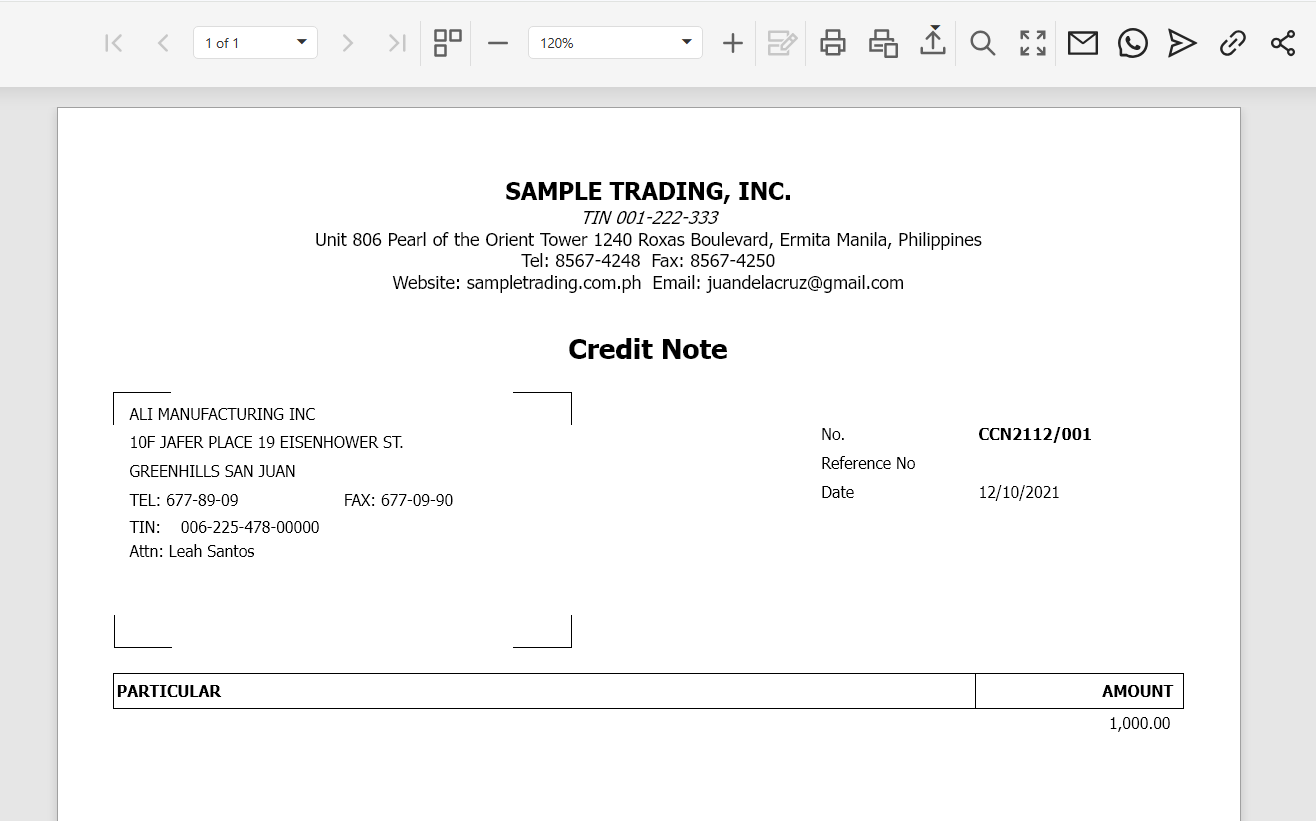Switch to full screen mode
Viewport: 1316px width, 821px height.
1033,43
